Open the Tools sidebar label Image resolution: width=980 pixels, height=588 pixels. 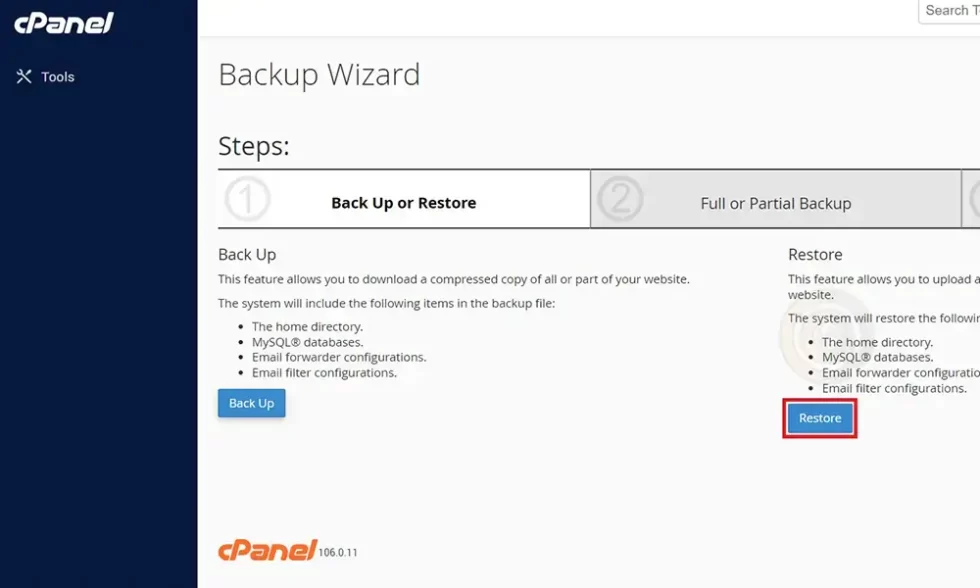[x=58, y=77]
